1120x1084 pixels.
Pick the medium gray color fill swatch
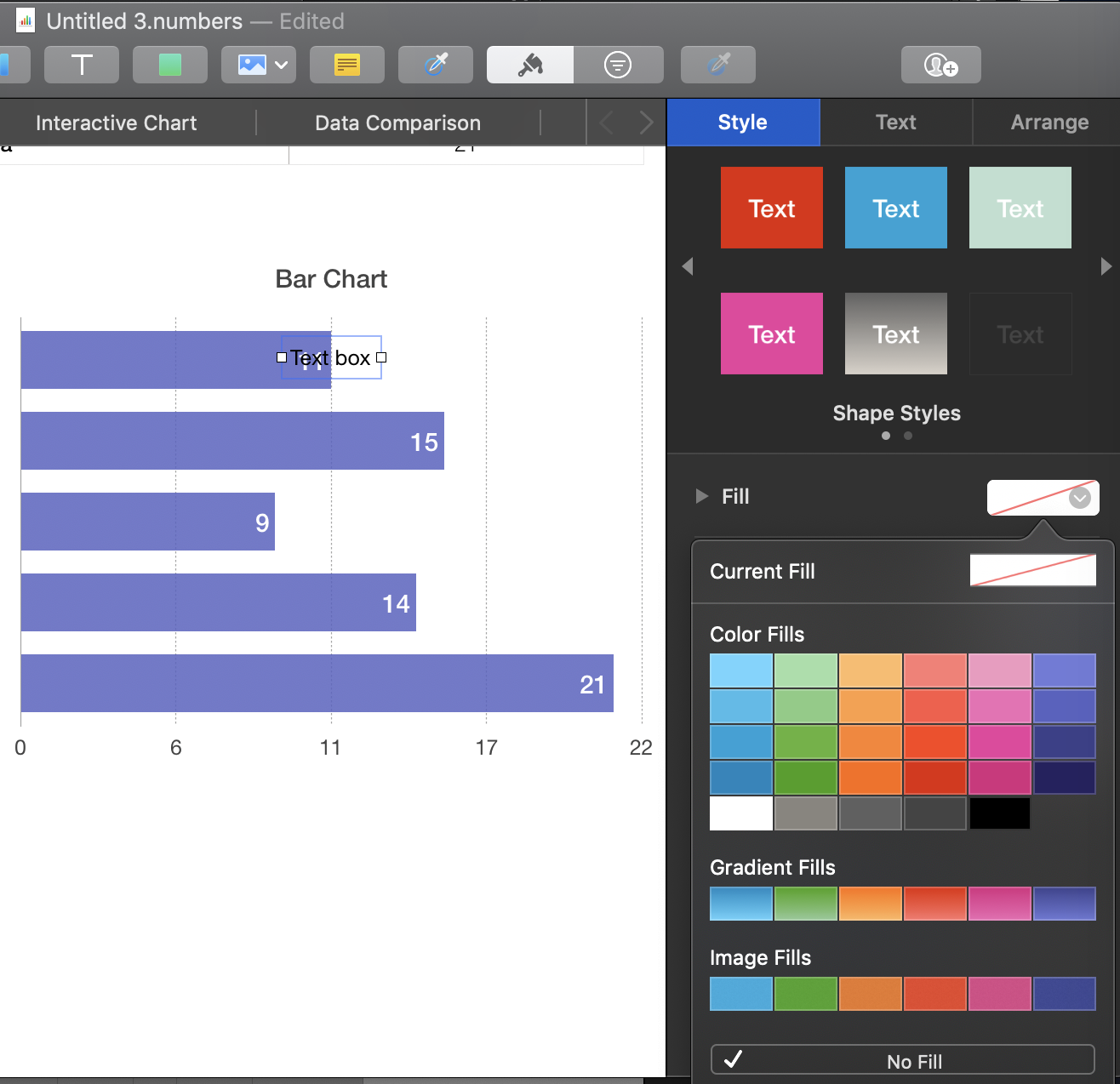point(871,813)
